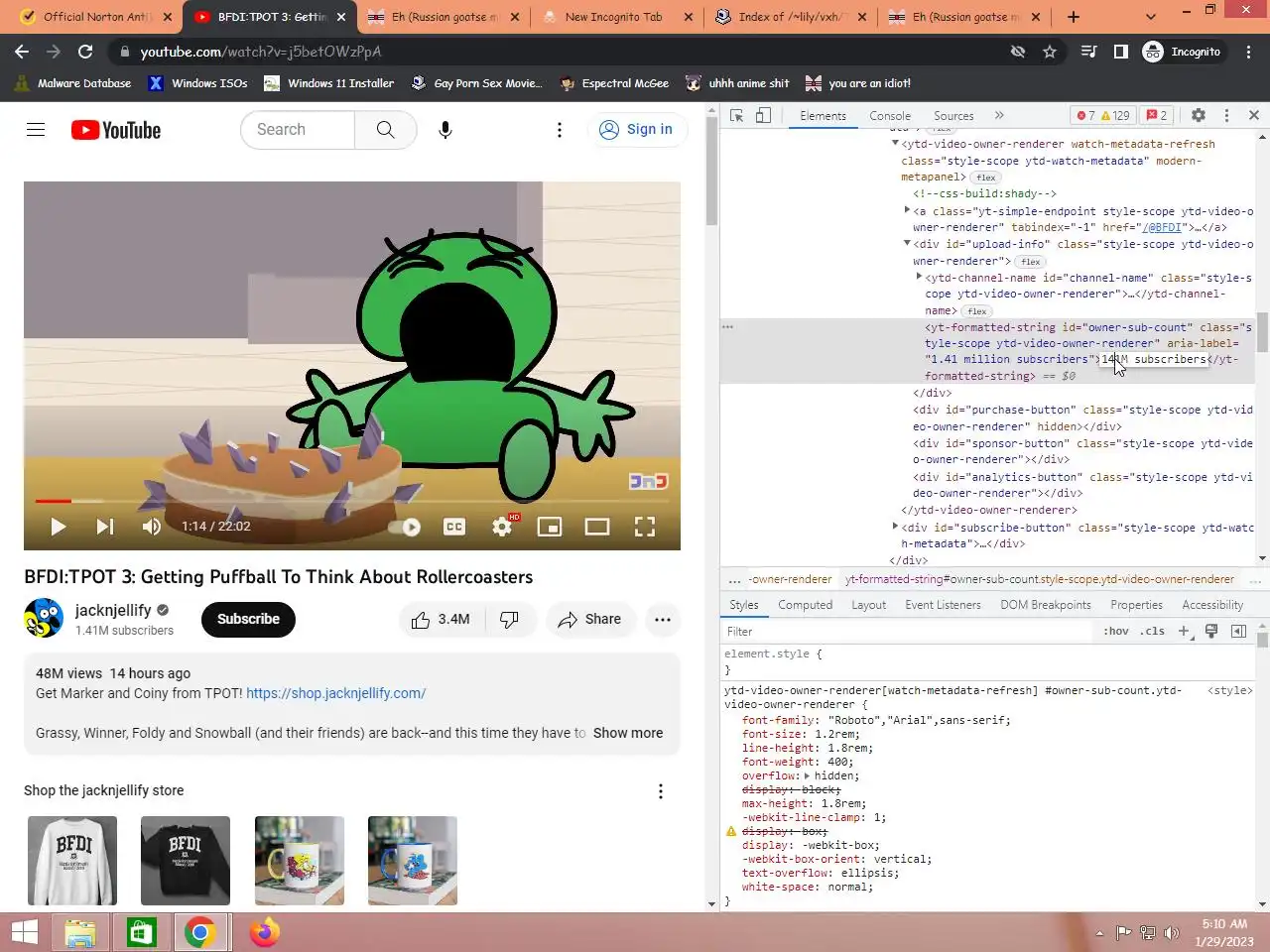
Task: Expand description with Show more
Action: pyautogui.click(x=628, y=733)
